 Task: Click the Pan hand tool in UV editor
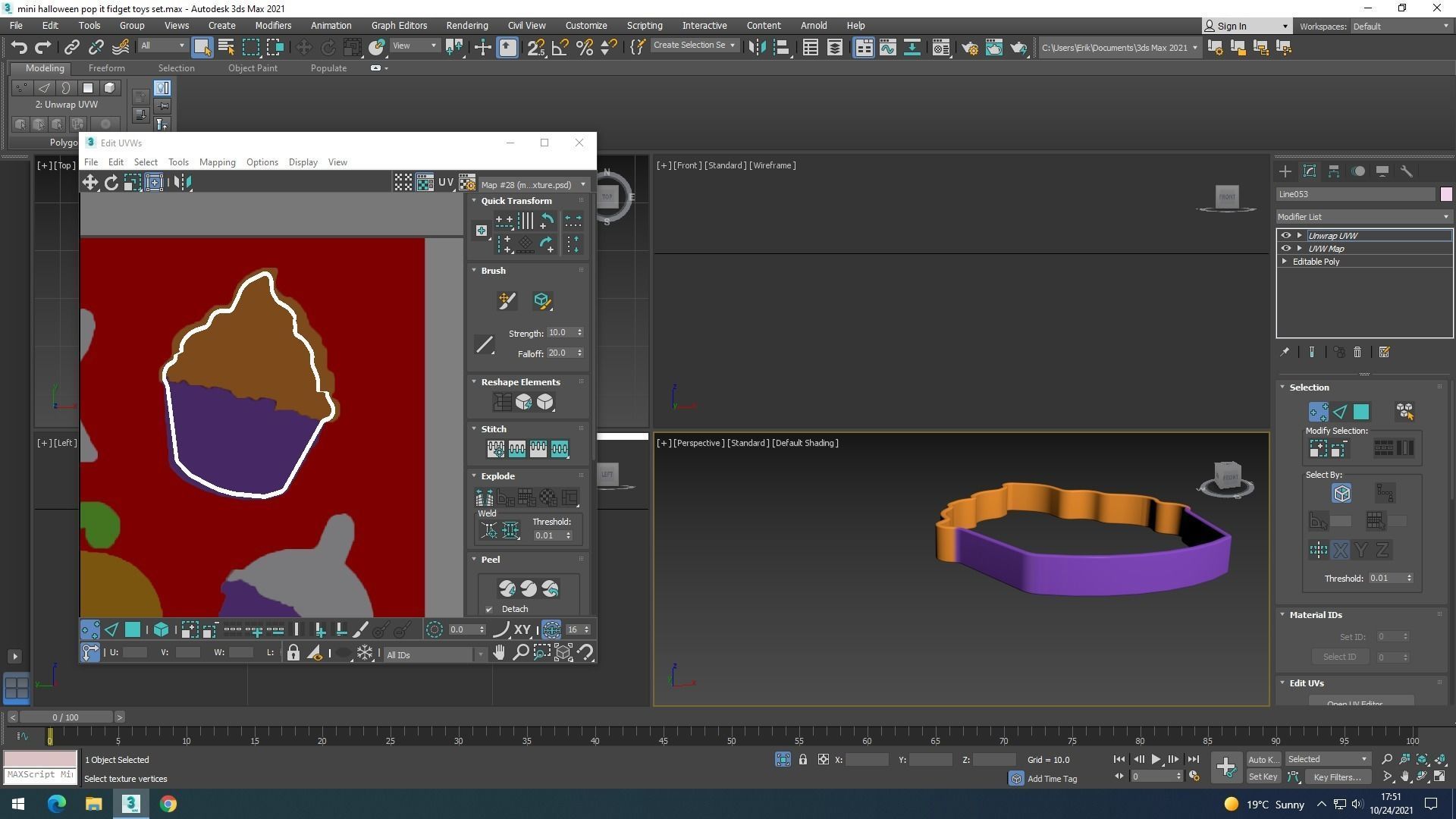(x=499, y=653)
